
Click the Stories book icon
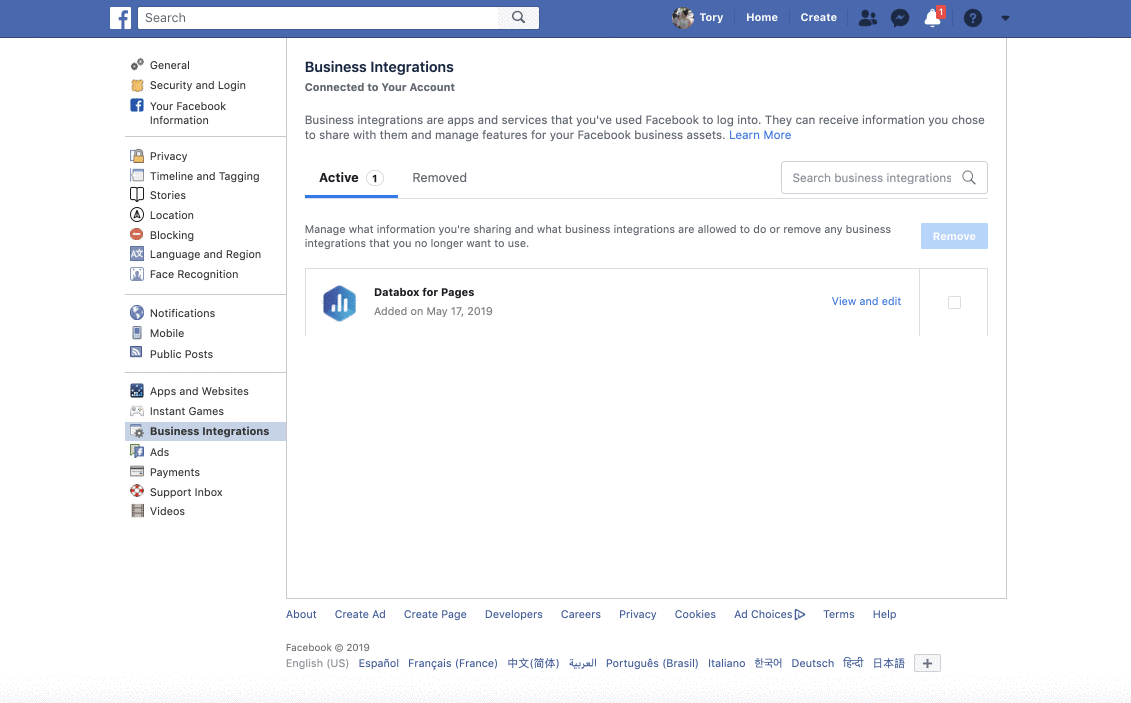[137, 195]
